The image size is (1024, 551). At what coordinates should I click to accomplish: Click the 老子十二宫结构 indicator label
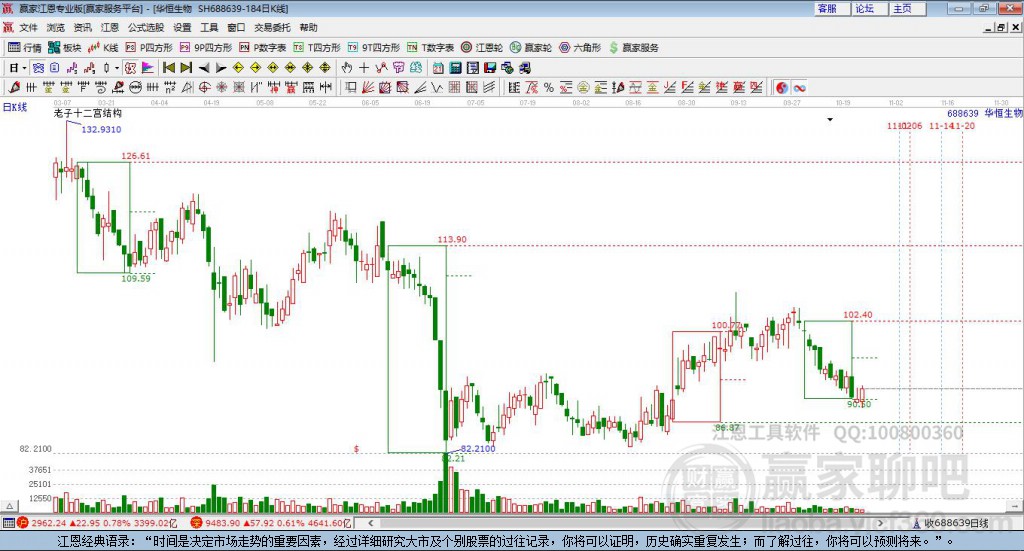[x=88, y=113]
